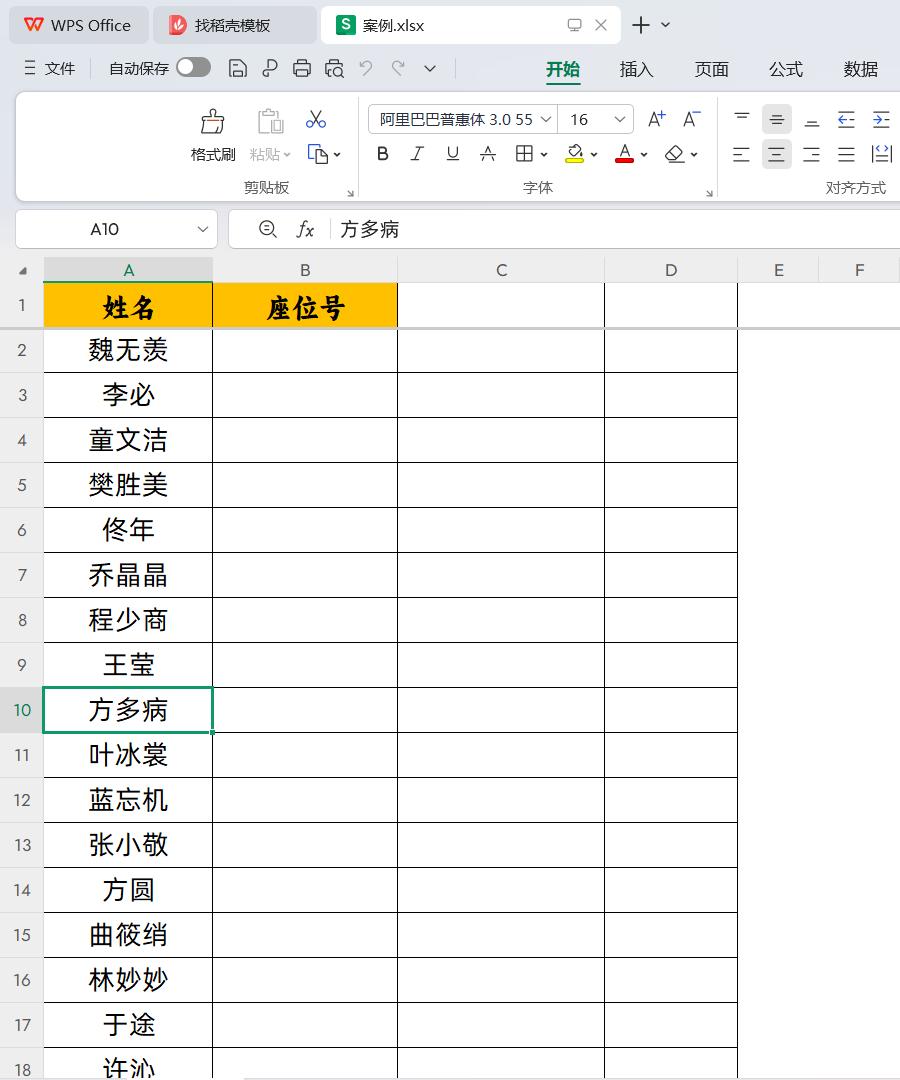Screen dimensions: 900x1080
Task: Select the 座位号 header cell
Action: (x=305, y=305)
